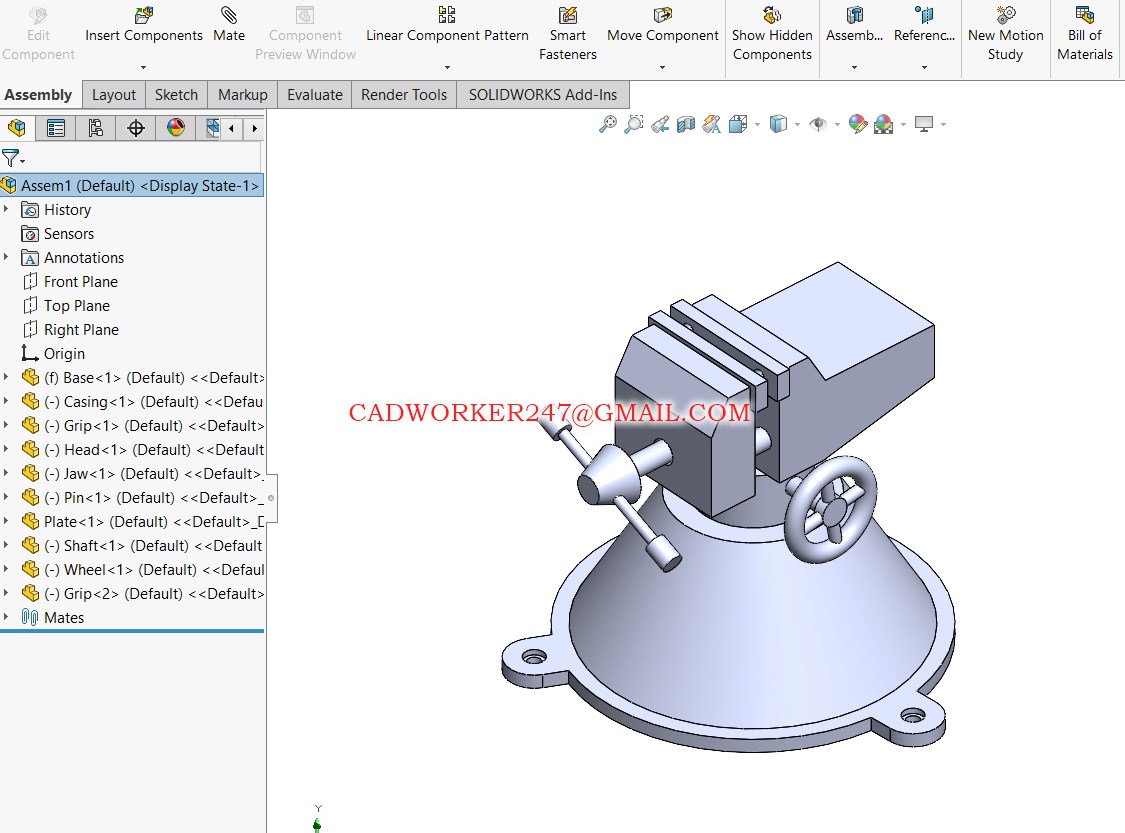
Task: Switch to the Evaluate tab
Action: 315,95
